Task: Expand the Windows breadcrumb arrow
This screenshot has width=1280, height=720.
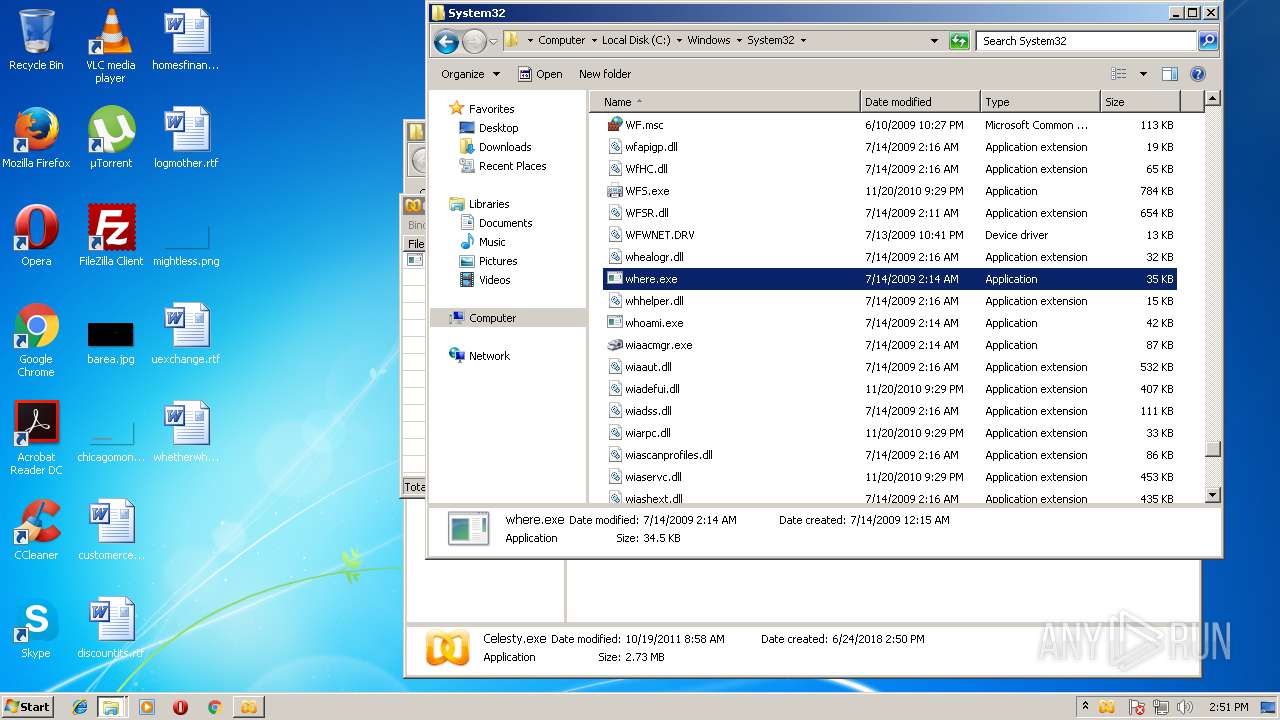Action: (x=739, y=41)
